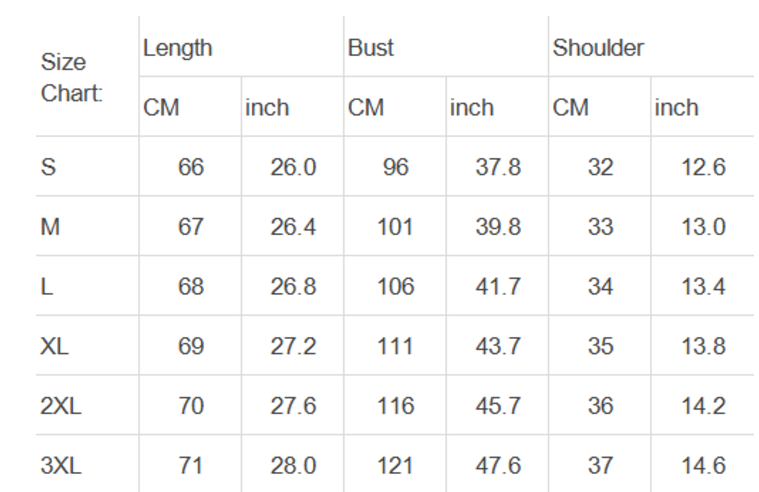Click the inch subheader under Shoulder
Image resolution: width=759 pixels, height=492 pixels.
point(677,107)
